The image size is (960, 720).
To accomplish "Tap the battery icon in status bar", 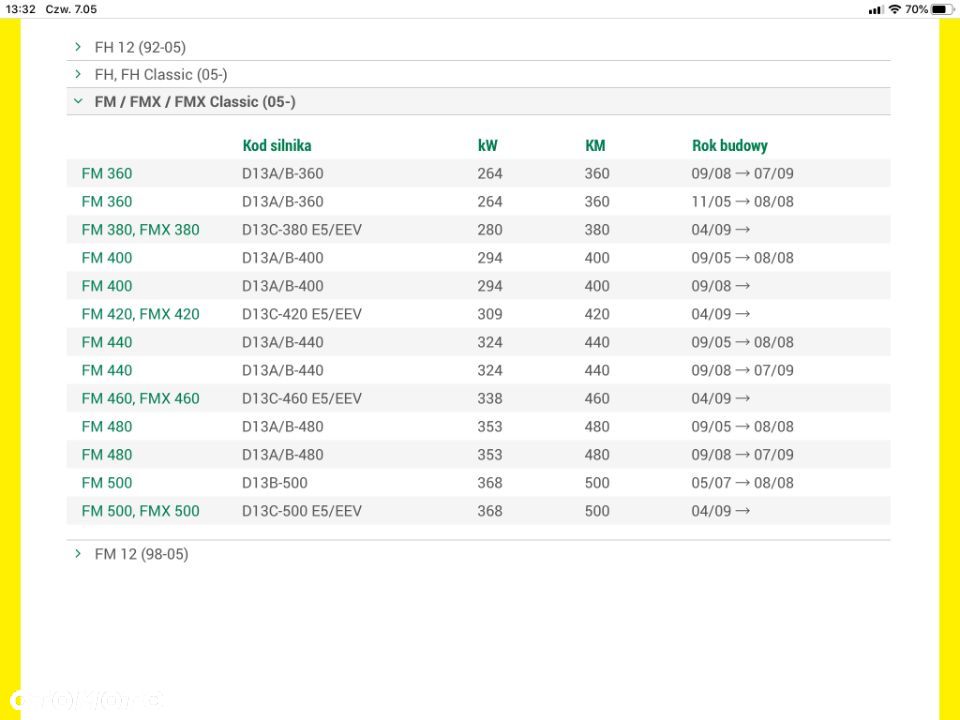I will (941, 9).
